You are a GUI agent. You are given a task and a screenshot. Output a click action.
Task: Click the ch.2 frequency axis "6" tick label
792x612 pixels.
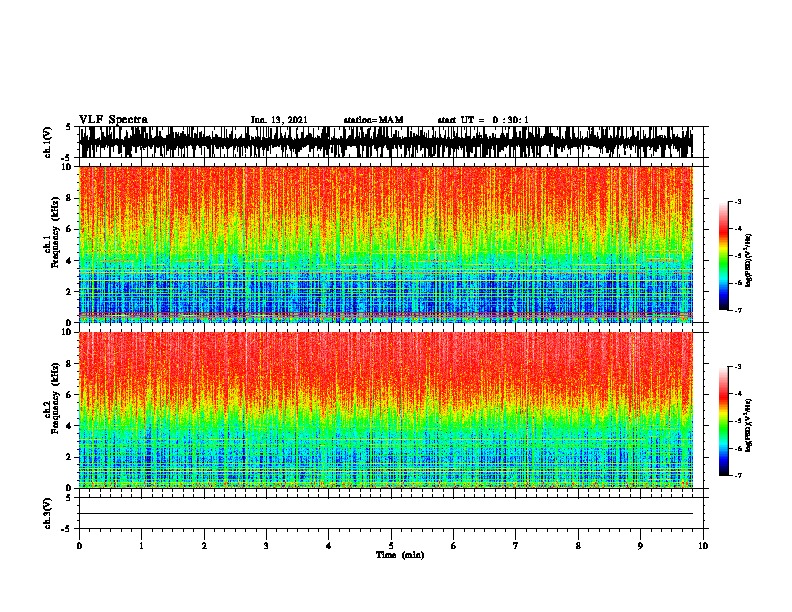point(69,394)
